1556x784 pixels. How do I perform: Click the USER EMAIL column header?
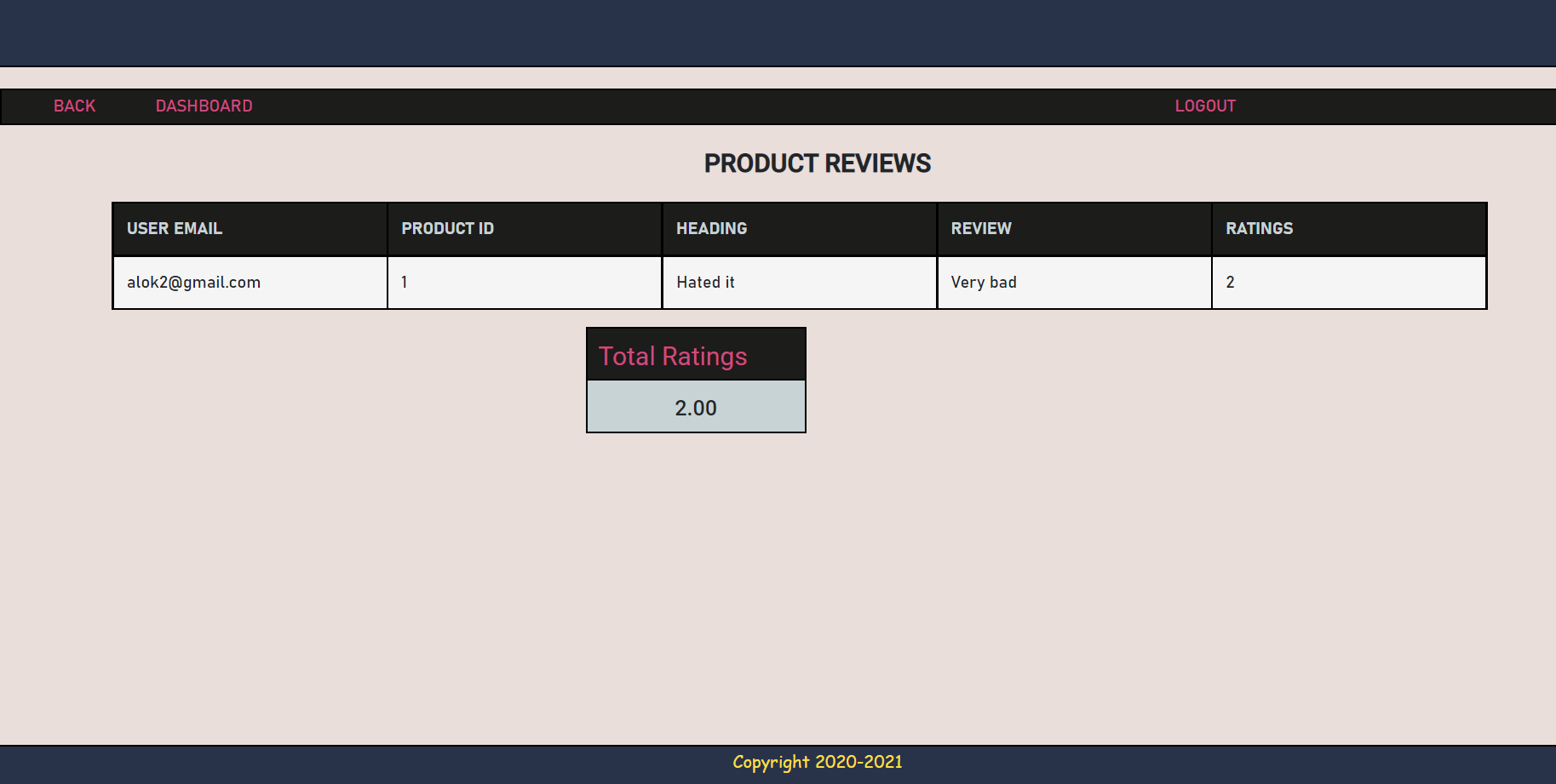250,229
